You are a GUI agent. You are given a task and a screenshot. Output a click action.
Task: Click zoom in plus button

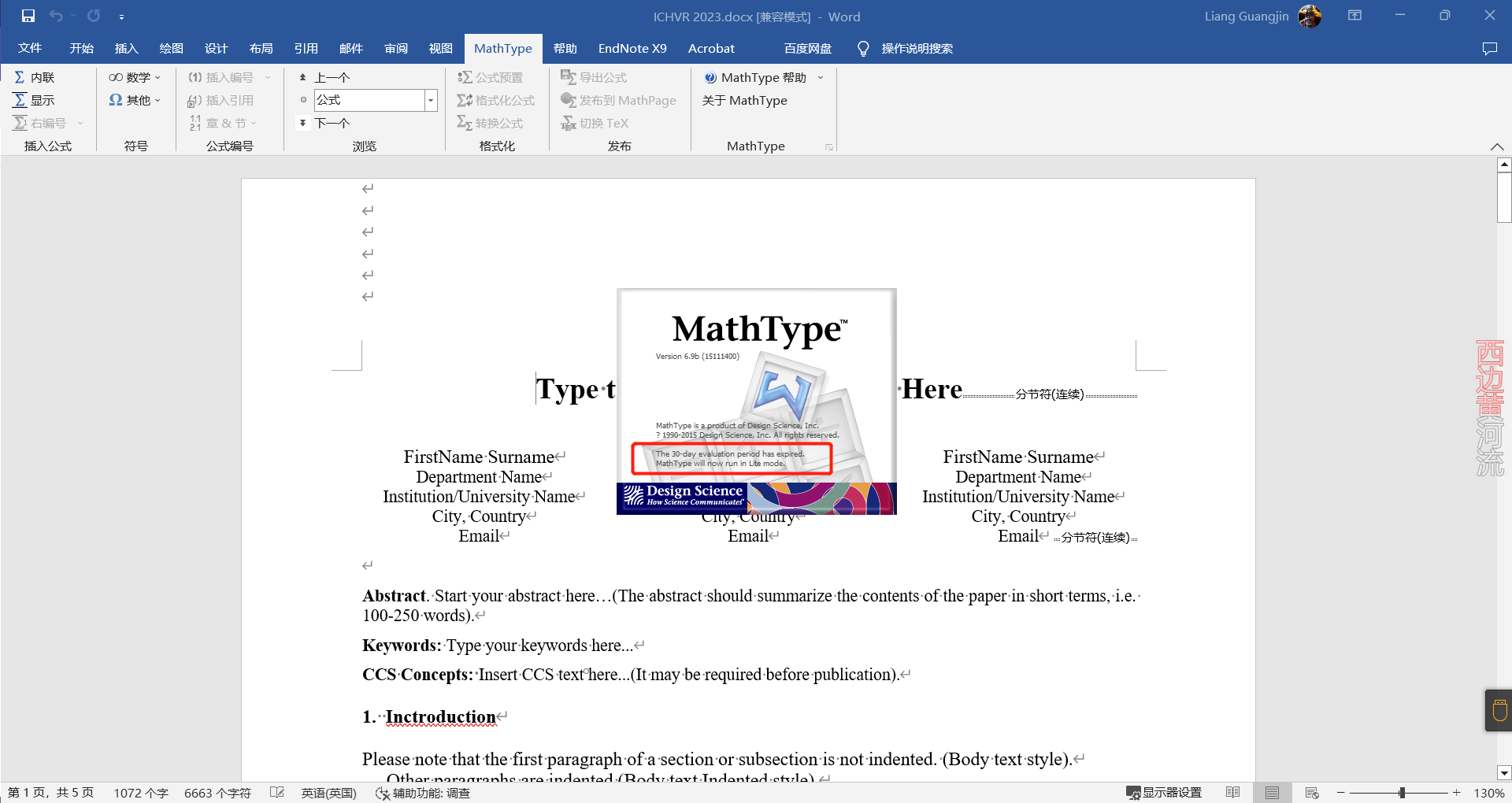click(1457, 793)
